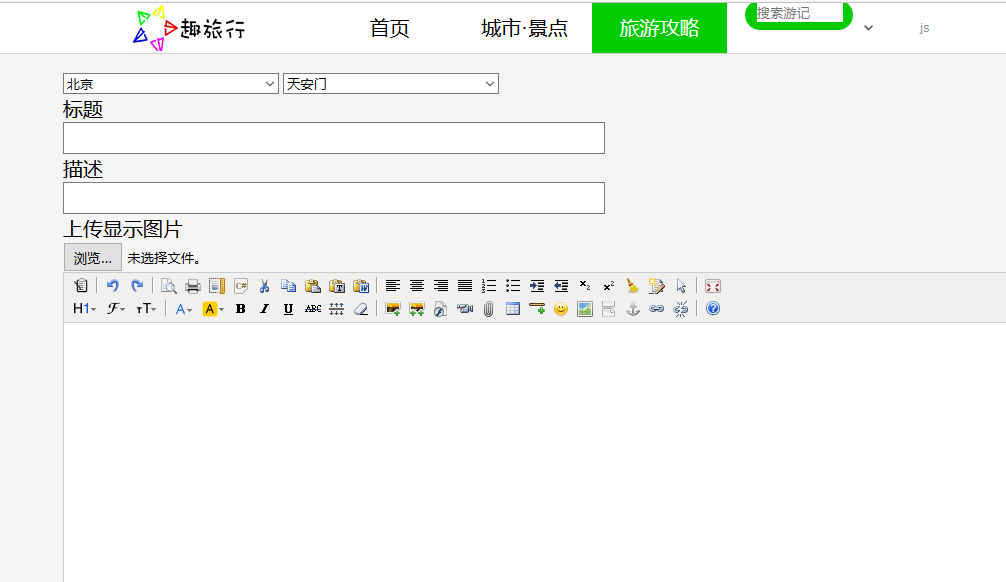Align text left
Screen dimensions: 1006x582
pyautogui.click(x=393, y=286)
